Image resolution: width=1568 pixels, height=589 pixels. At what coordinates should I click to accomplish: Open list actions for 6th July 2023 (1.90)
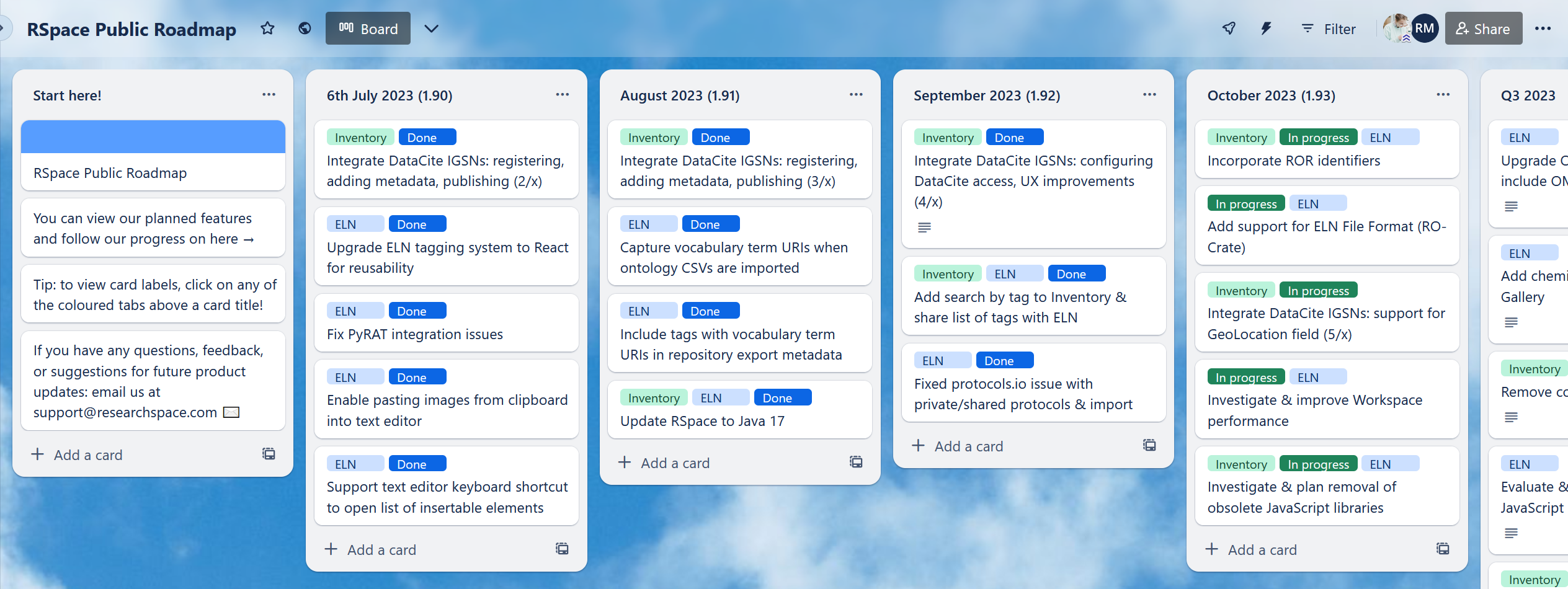[x=563, y=95]
